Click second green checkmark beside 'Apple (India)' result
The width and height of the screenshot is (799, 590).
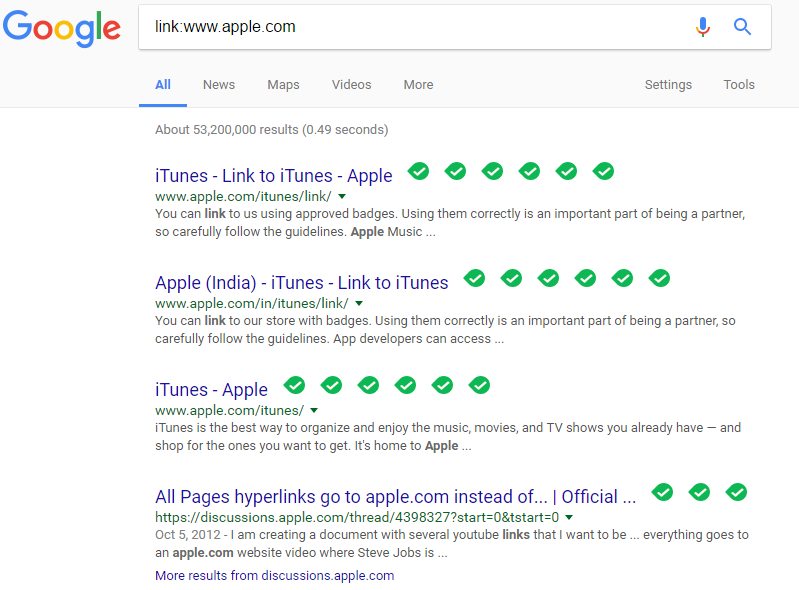coord(511,278)
